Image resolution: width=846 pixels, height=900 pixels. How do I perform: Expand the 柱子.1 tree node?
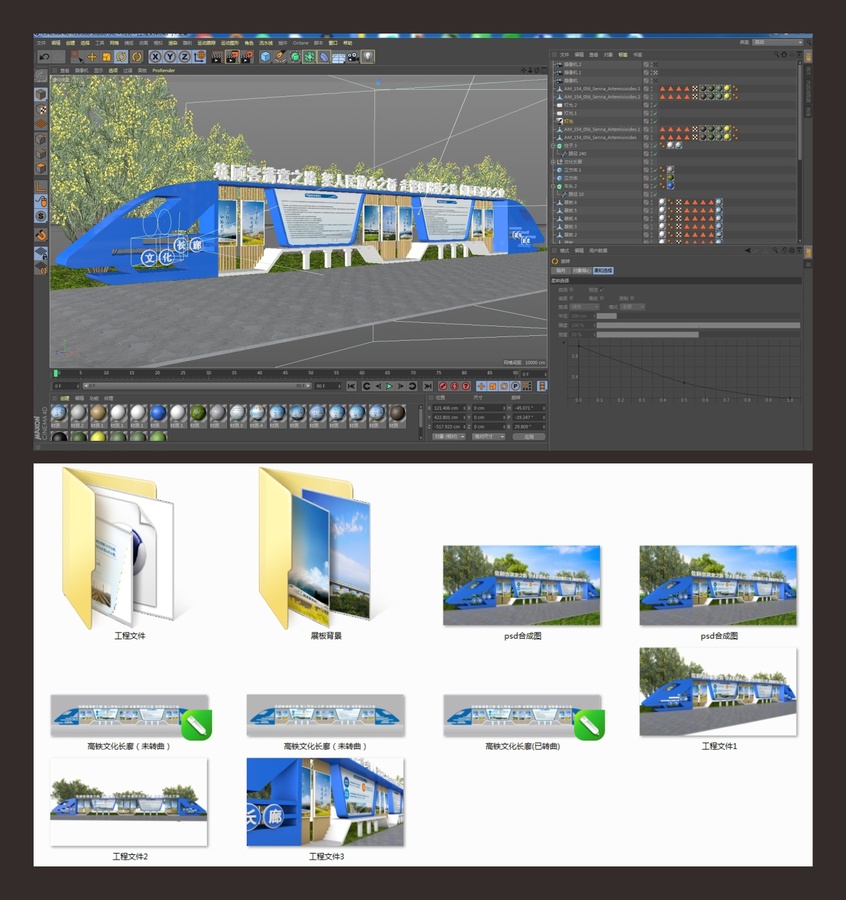[553, 146]
